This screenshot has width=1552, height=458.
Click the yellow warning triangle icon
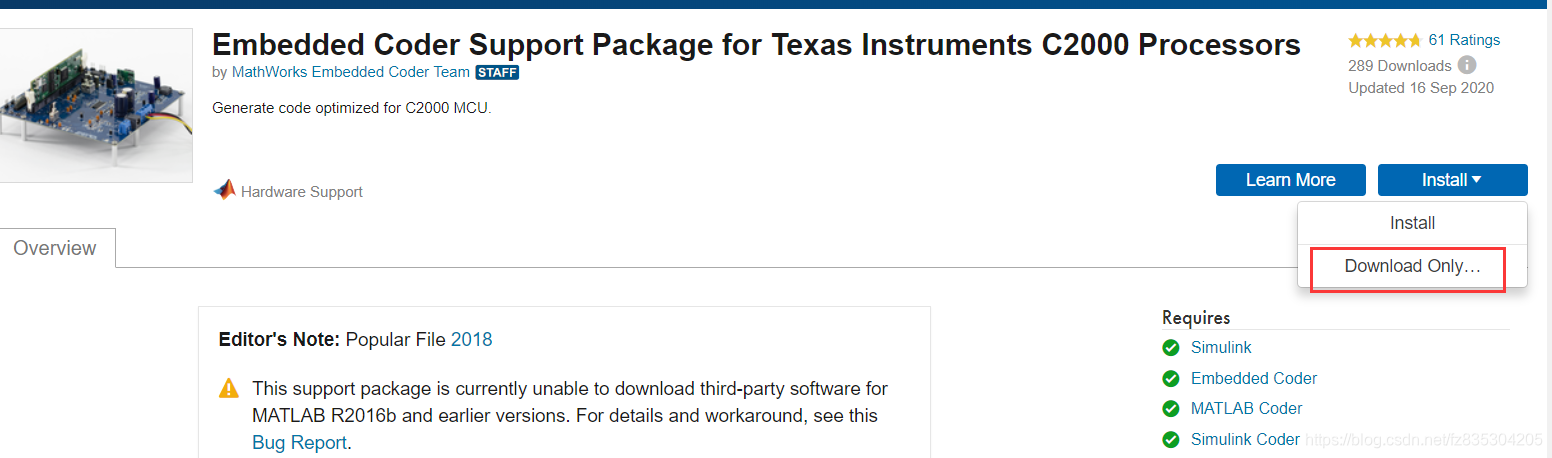click(230, 388)
